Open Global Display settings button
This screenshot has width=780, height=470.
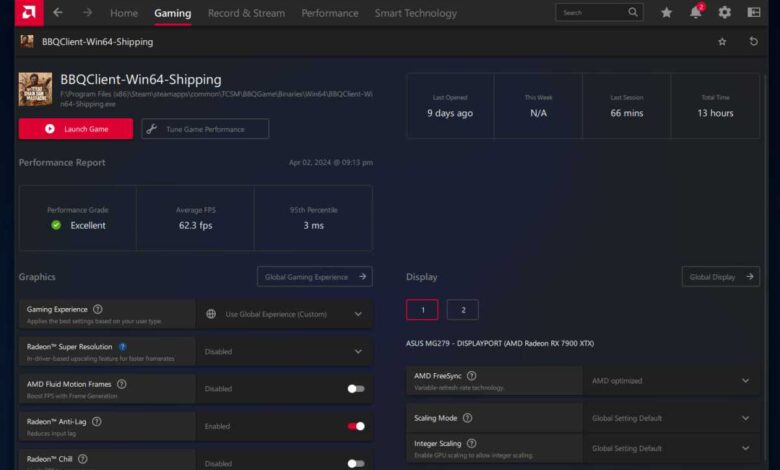(x=721, y=277)
